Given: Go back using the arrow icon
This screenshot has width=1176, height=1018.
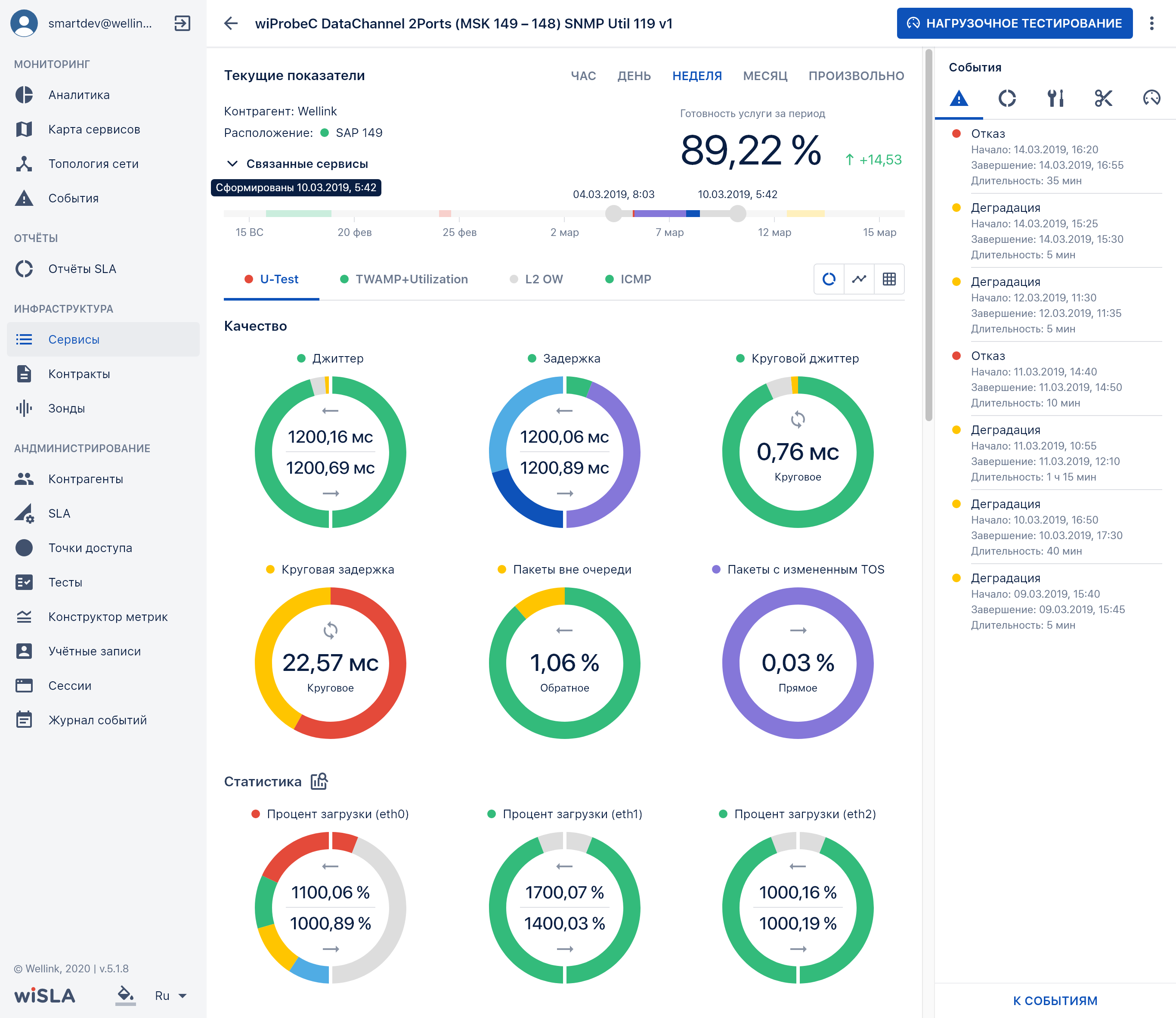Looking at the screenshot, I should (x=231, y=23).
